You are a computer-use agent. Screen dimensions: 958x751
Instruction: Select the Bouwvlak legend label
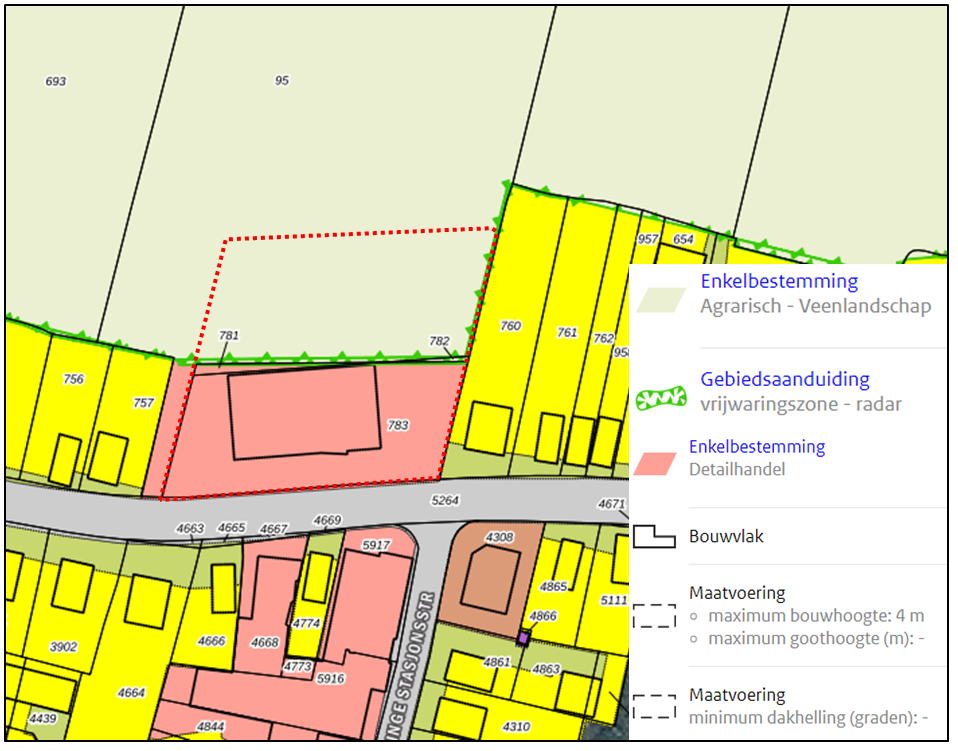point(726,537)
